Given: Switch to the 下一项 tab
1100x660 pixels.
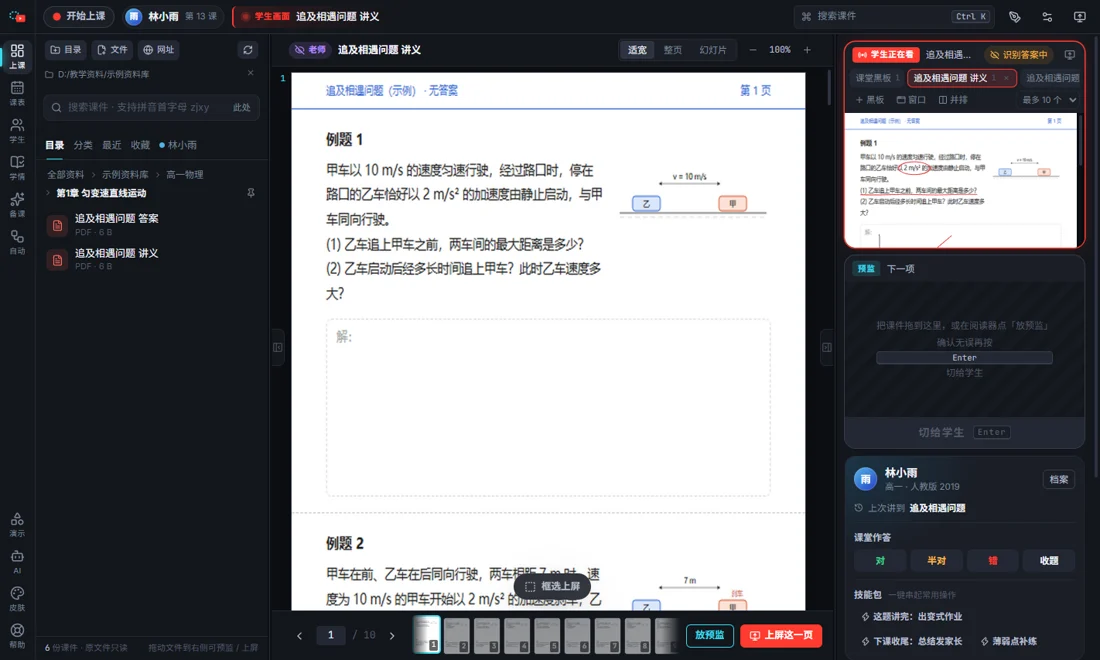Looking at the screenshot, I should pos(900,269).
